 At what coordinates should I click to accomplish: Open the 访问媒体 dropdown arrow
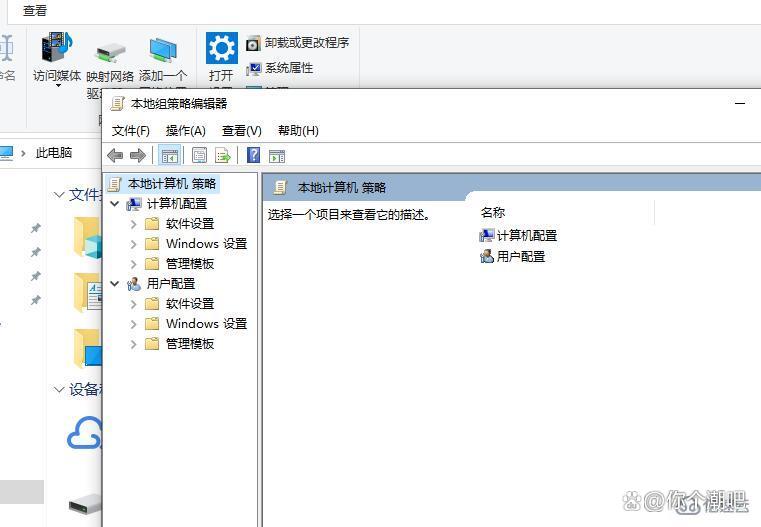[x=58, y=86]
